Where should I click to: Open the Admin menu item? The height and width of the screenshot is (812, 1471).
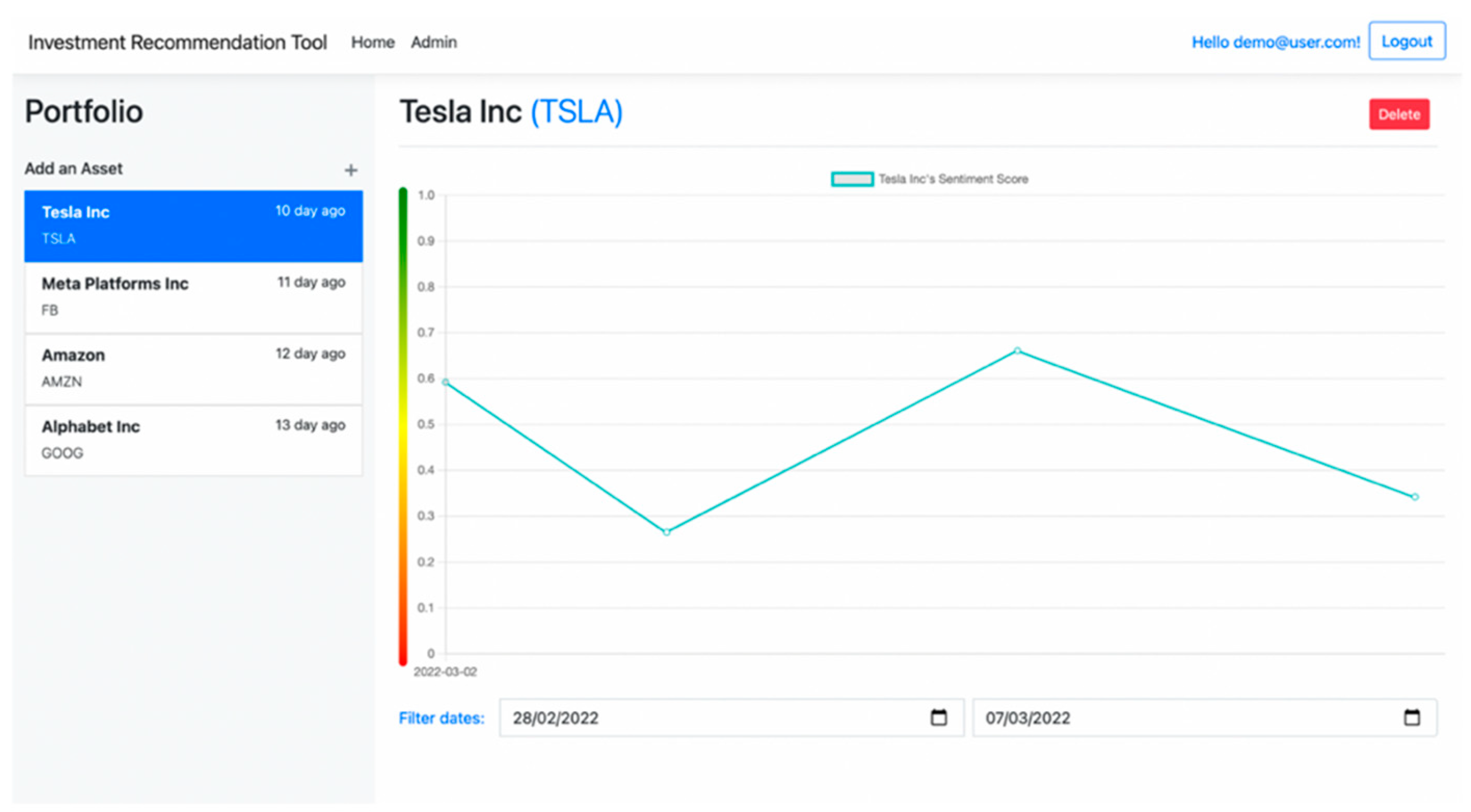[434, 42]
